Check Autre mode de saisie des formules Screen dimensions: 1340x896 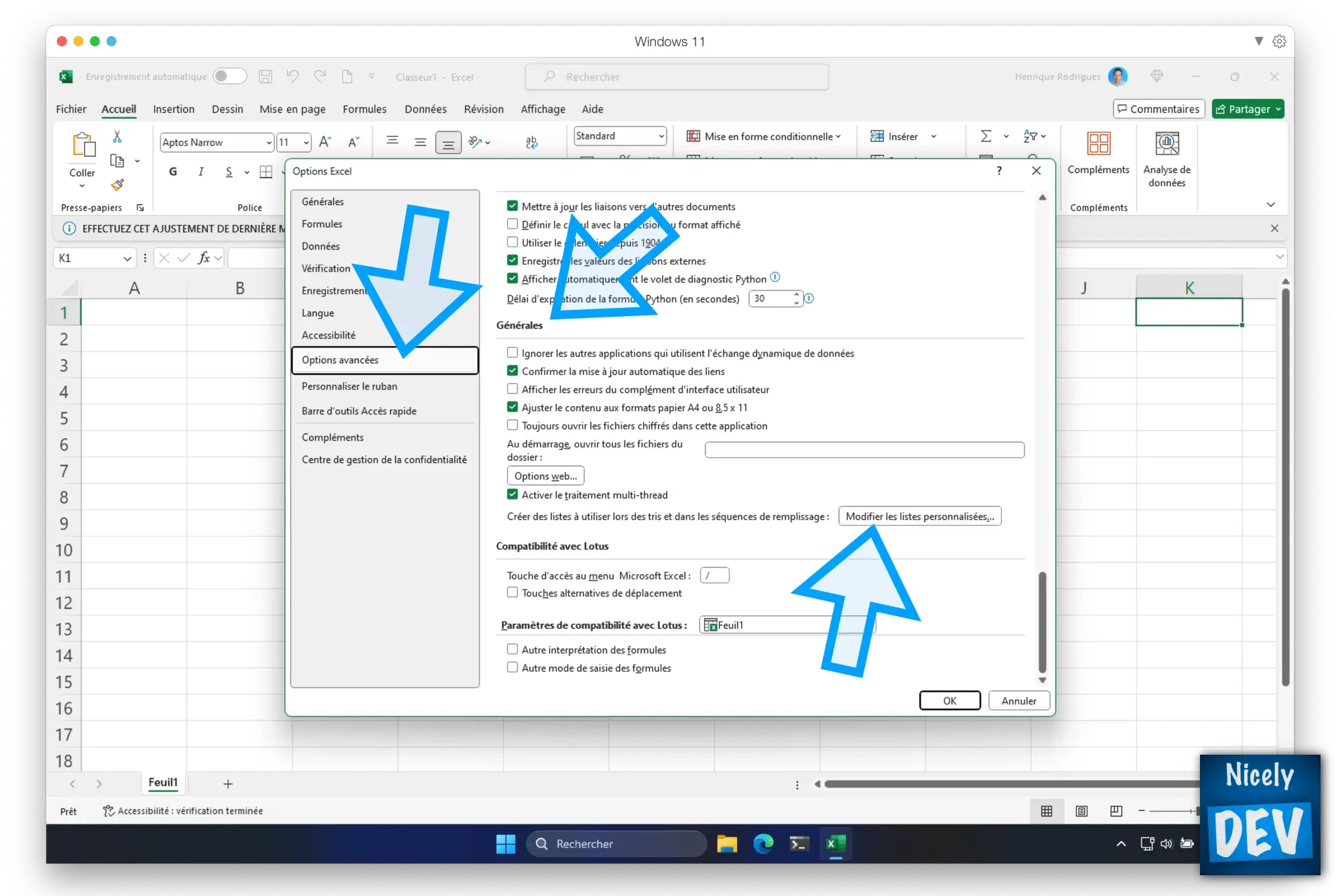click(513, 667)
